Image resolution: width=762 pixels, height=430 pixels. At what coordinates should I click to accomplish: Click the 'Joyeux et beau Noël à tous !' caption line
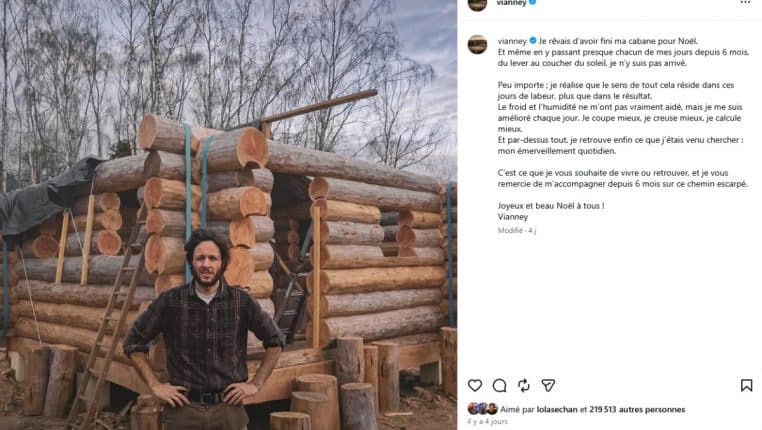point(550,206)
